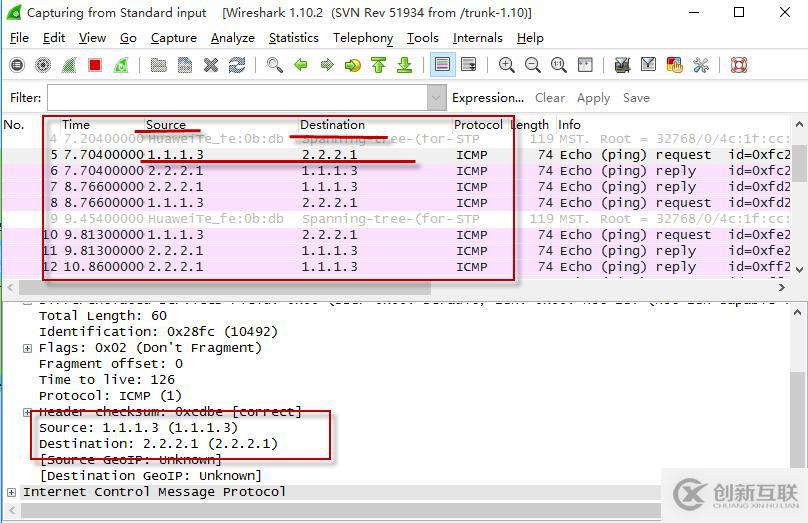
Task: Open the Statistics menu
Action: 294,38
